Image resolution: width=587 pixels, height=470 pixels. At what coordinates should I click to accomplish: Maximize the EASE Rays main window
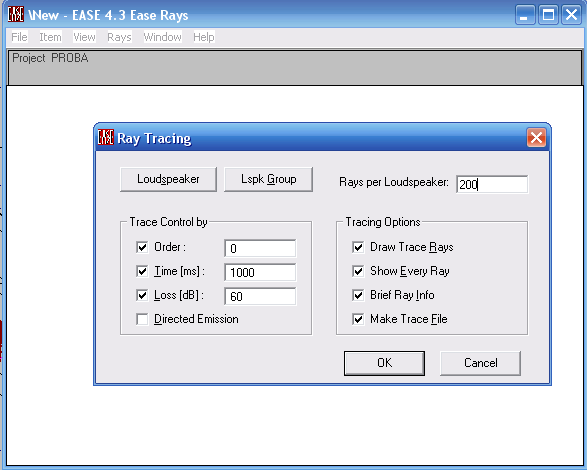[x=548, y=15]
